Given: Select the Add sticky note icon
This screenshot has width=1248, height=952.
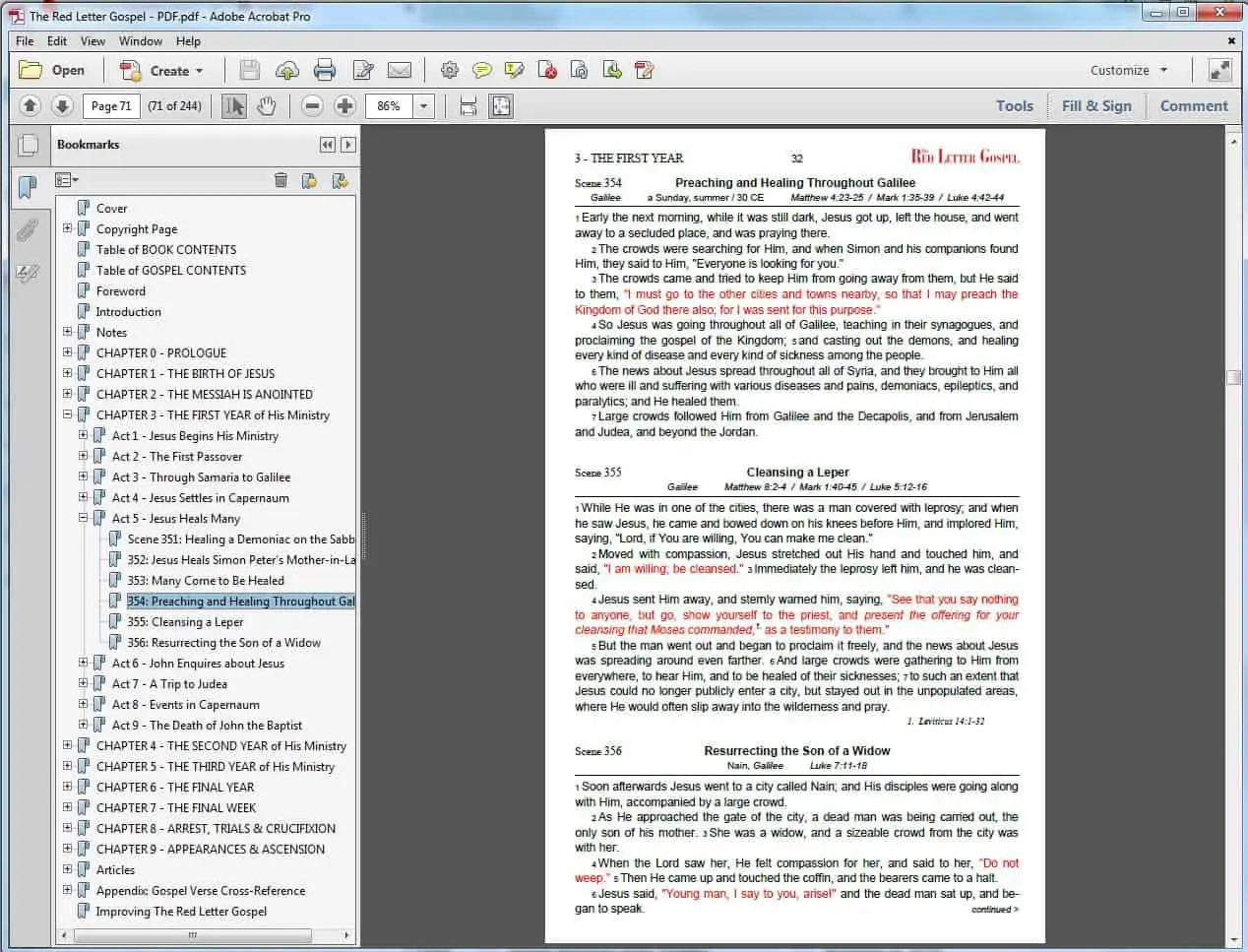Looking at the screenshot, I should pos(482,70).
